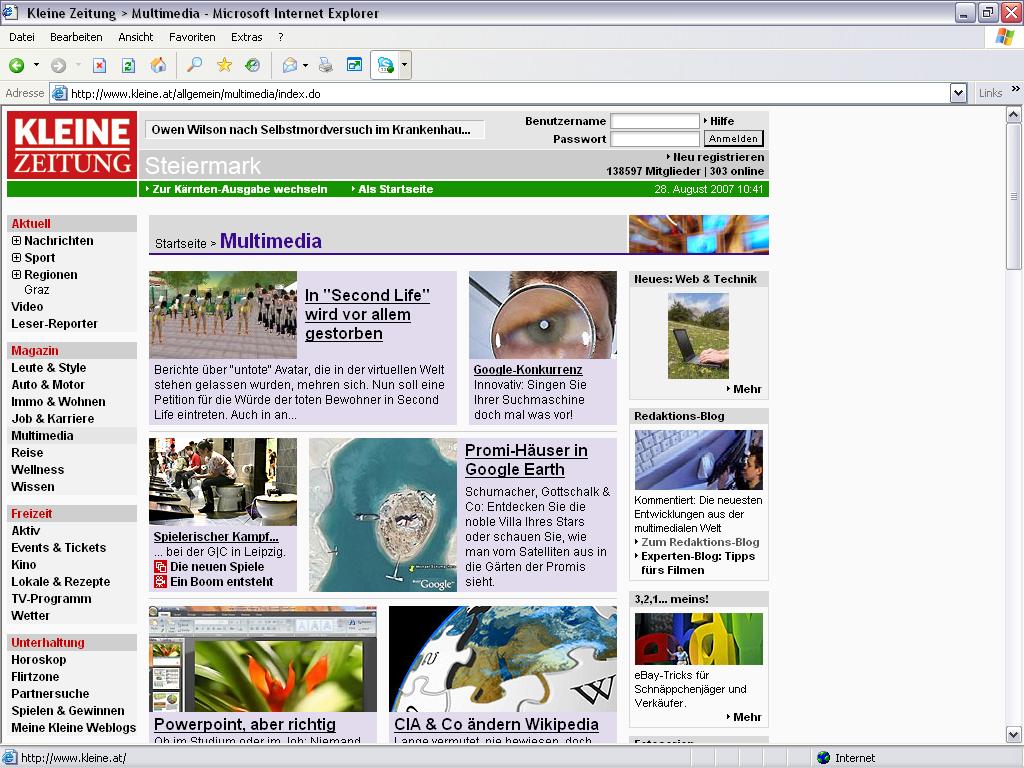This screenshot has width=1024, height=768.
Task: Open the address bar dropdown
Action: click(x=958, y=93)
